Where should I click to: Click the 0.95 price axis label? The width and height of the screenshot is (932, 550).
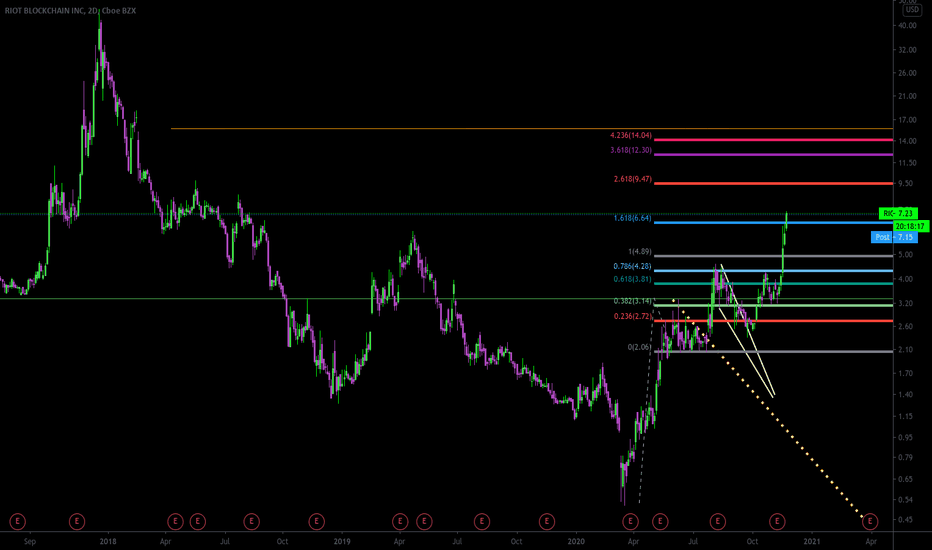[x=905, y=438]
